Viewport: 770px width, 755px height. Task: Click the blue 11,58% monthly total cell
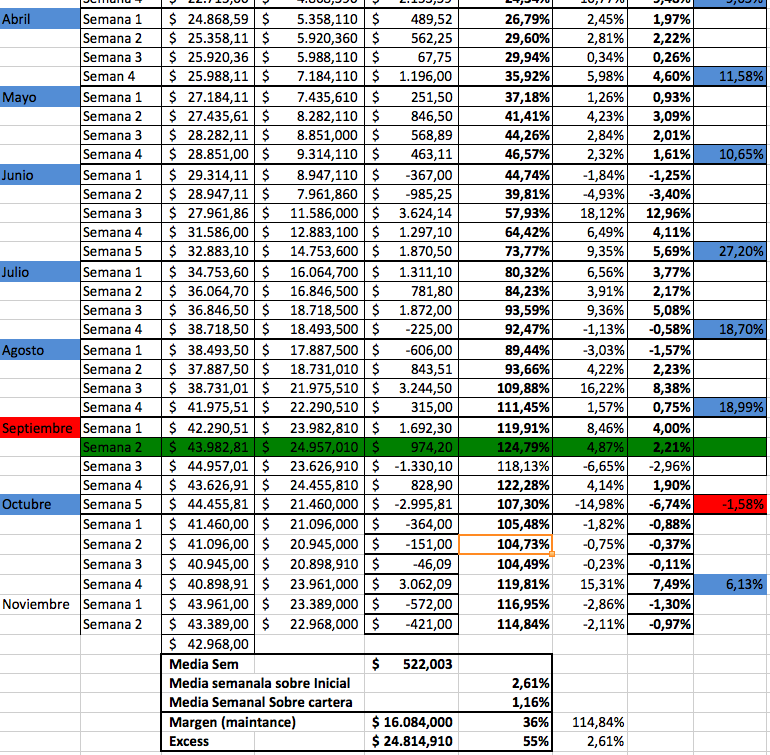pyautogui.click(x=730, y=77)
